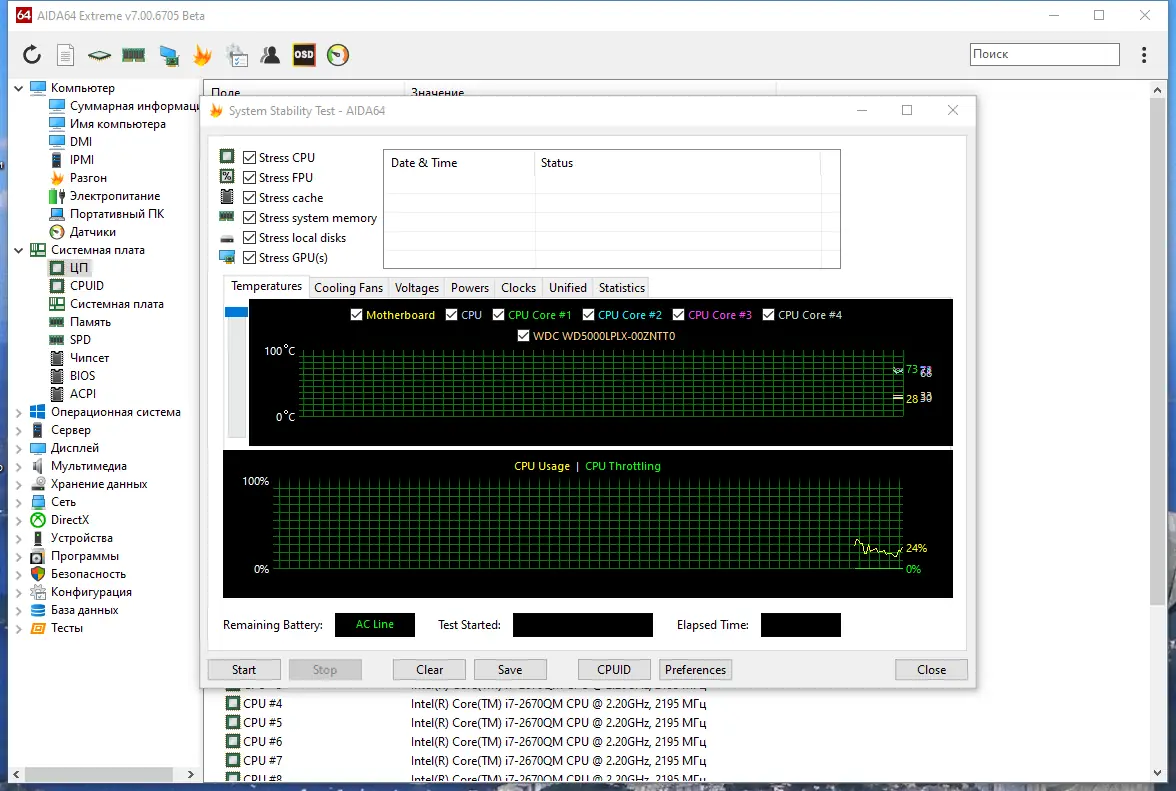Toggle Stress cache checkbox
This screenshot has width=1176, height=791.
(250, 198)
